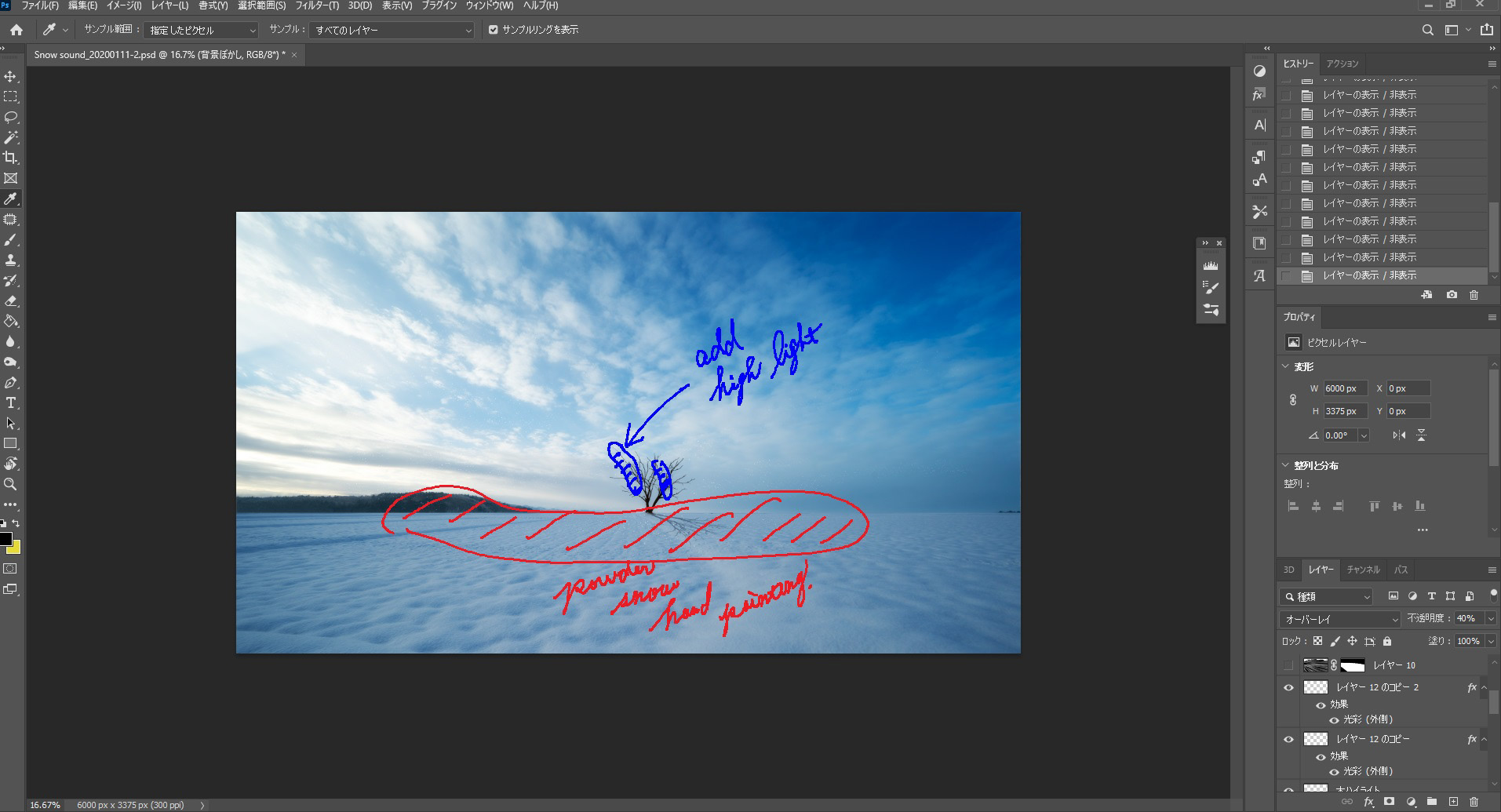Open rotation angle dropdown next to 0.00°

tap(1364, 435)
